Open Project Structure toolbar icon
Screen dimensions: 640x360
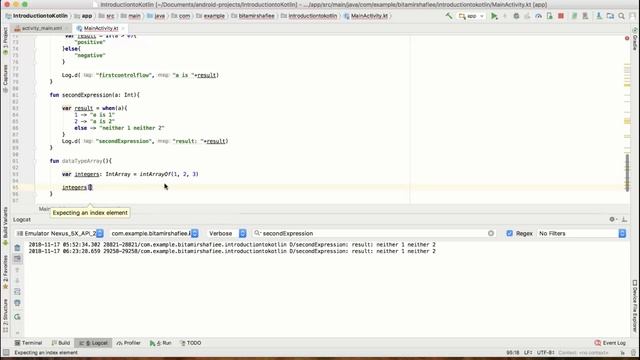click(610, 16)
